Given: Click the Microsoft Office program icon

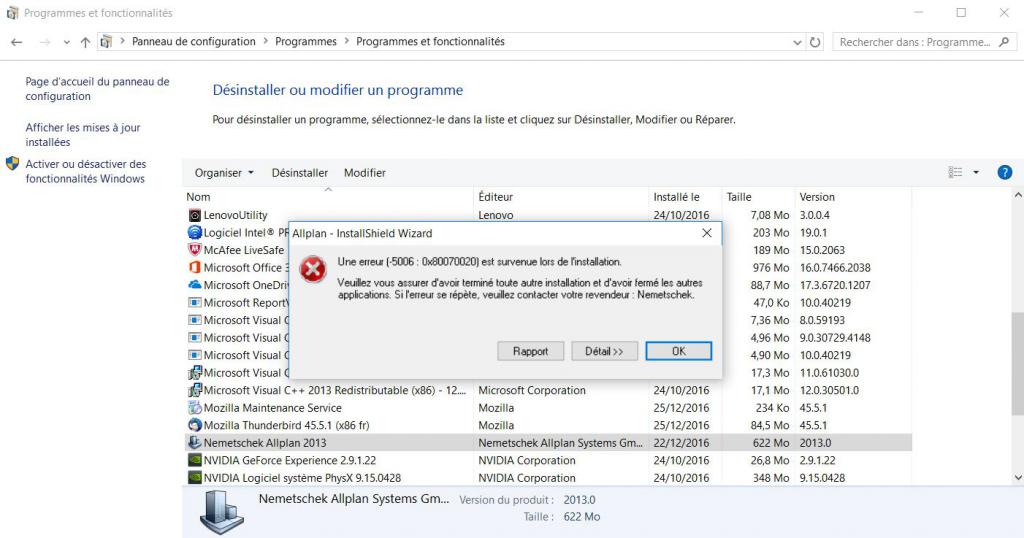Looking at the screenshot, I should [x=195, y=268].
